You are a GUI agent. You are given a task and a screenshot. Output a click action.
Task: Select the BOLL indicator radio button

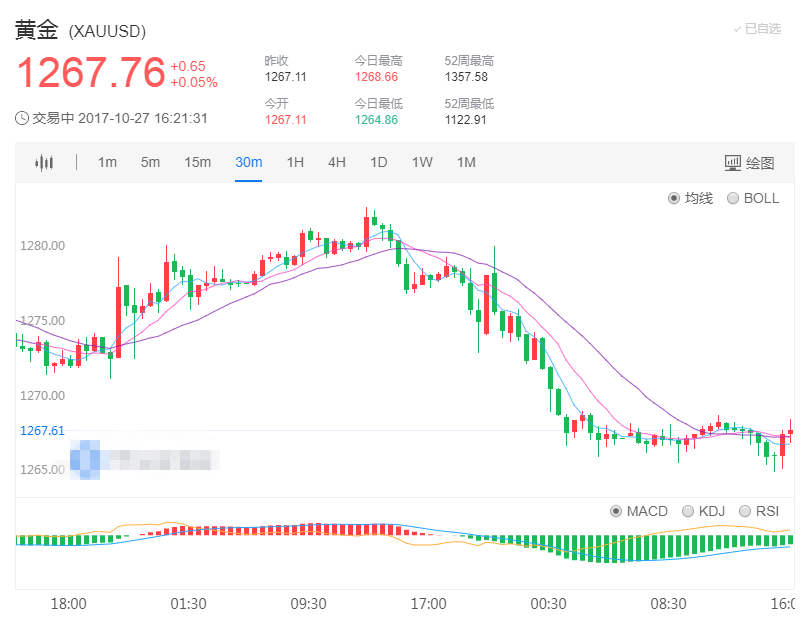pos(736,198)
